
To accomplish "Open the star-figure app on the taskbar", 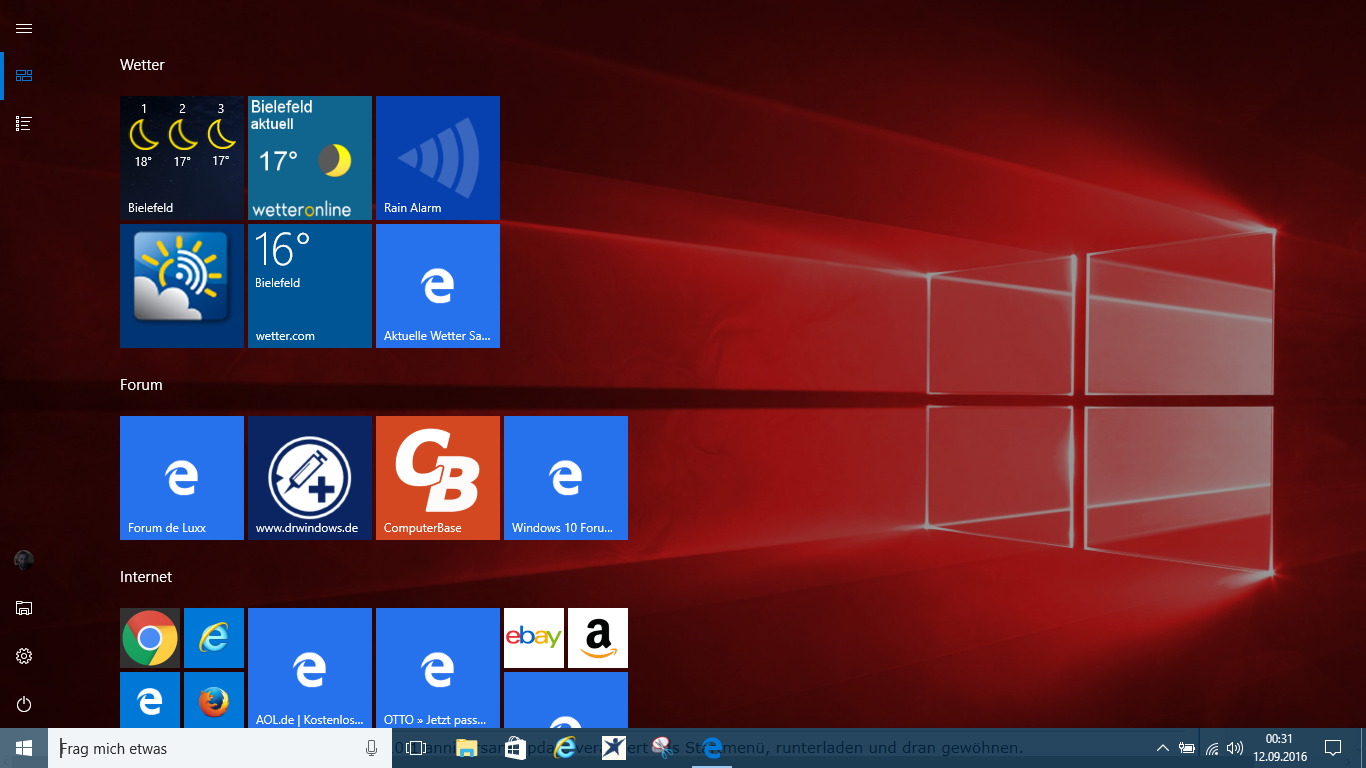I will (x=613, y=748).
